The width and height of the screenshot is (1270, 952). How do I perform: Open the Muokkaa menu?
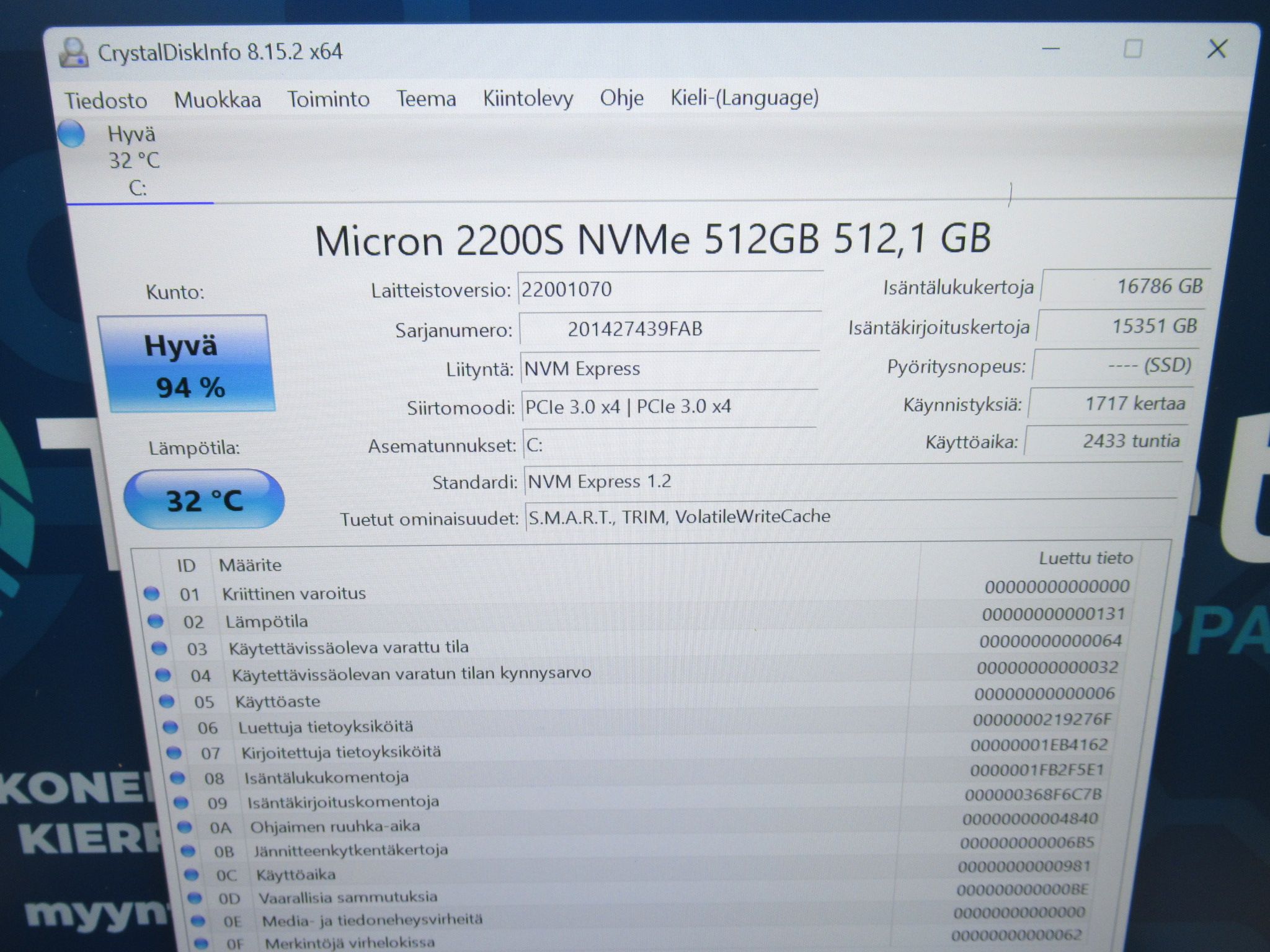coord(218,100)
